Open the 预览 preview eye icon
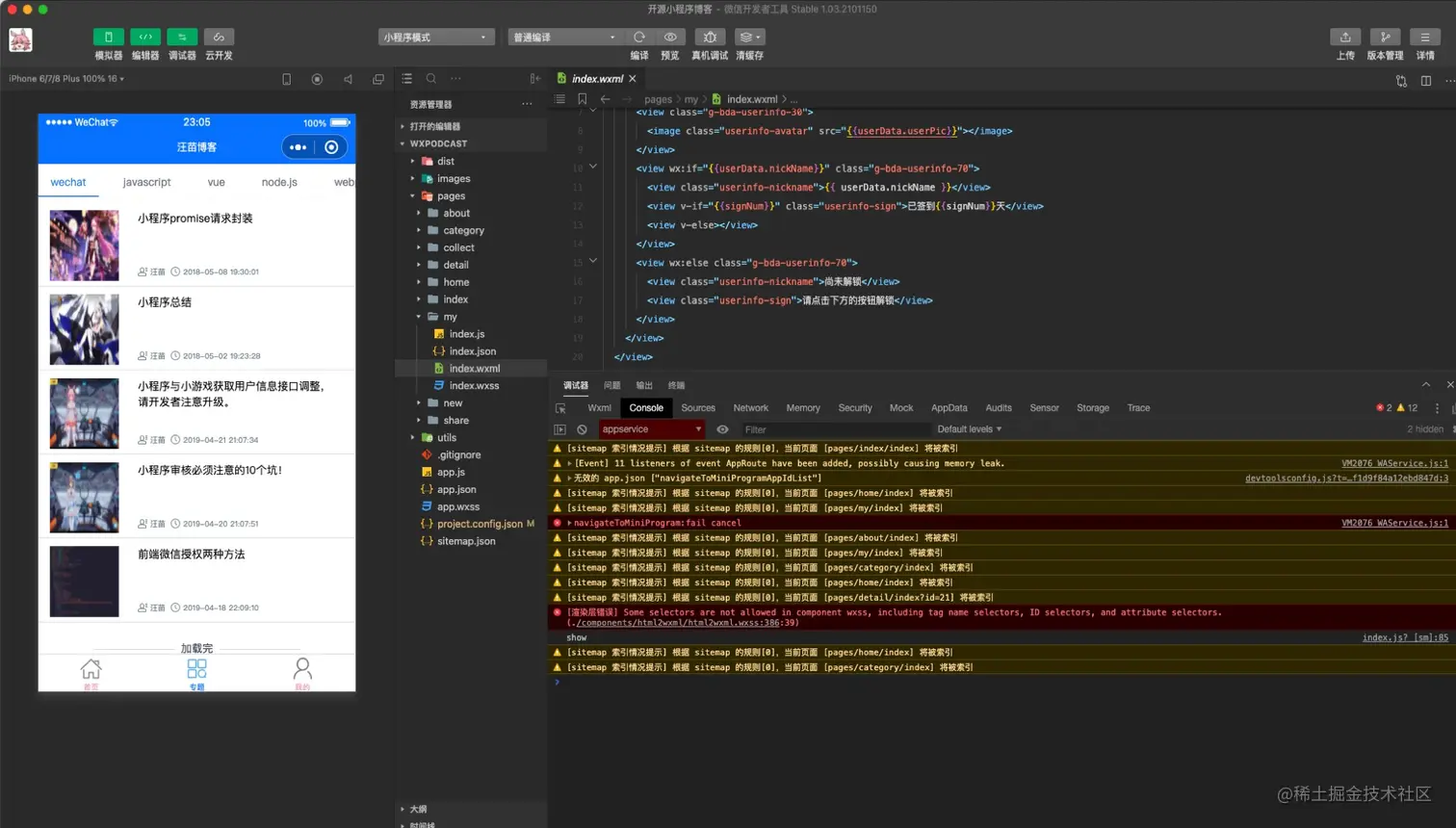This screenshot has height=828, width=1456. point(670,38)
